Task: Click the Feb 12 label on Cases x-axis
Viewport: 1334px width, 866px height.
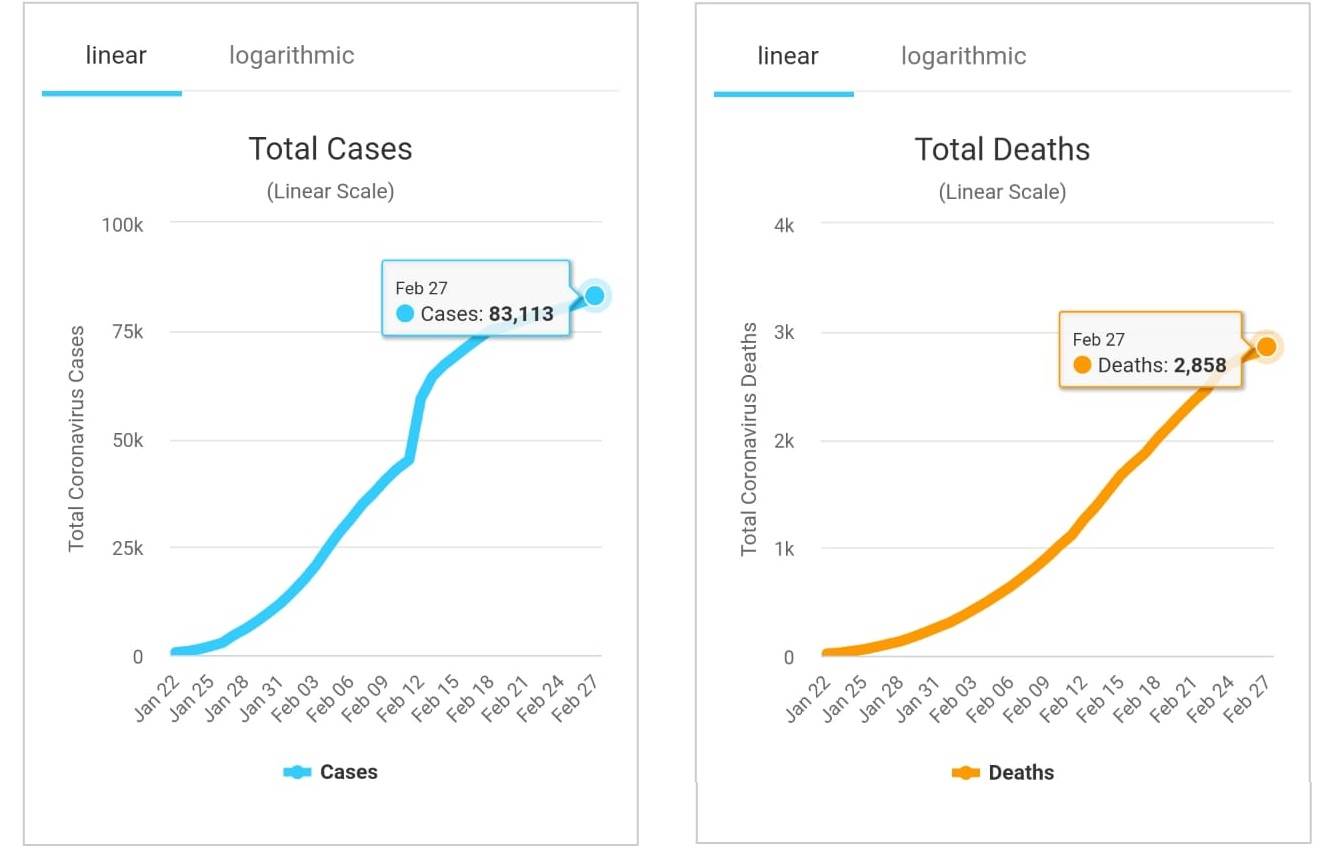Action: (x=400, y=697)
